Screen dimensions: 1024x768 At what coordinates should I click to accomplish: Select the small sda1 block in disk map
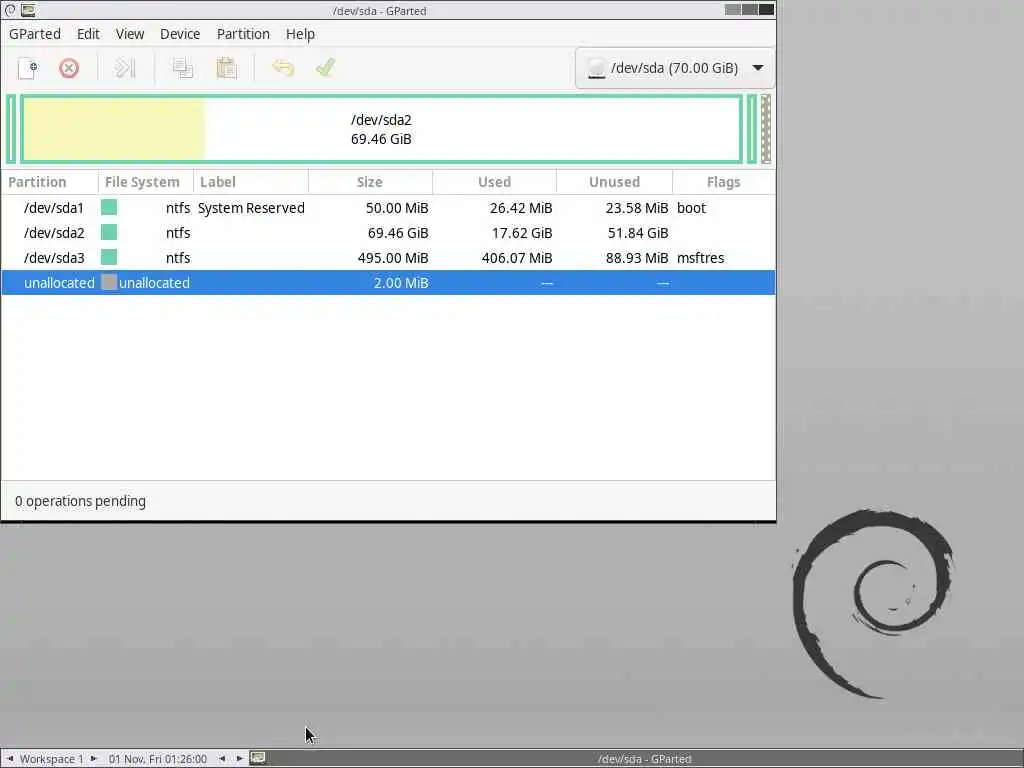pyautogui.click(x=11, y=129)
